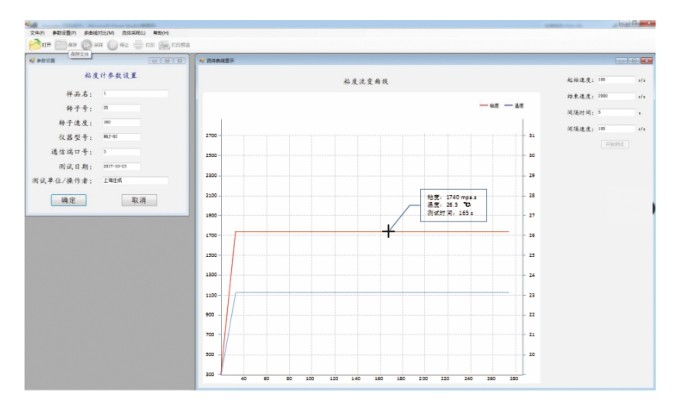Image resolution: width=675 pixels, height=412 pixels.
Task: Select the 转子号 rotor number field
Action: (134, 107)
